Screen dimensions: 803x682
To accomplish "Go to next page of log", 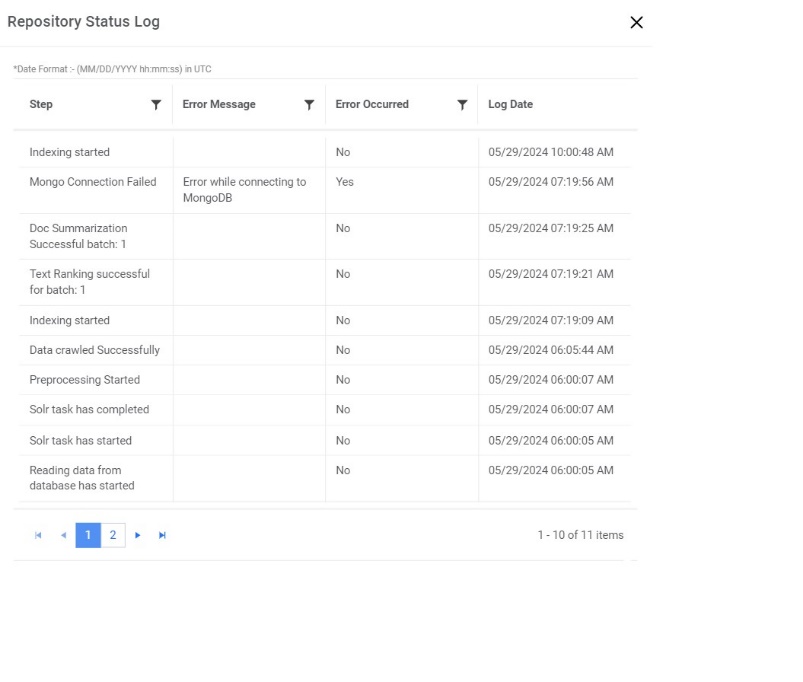I will [x=138, y=535].
